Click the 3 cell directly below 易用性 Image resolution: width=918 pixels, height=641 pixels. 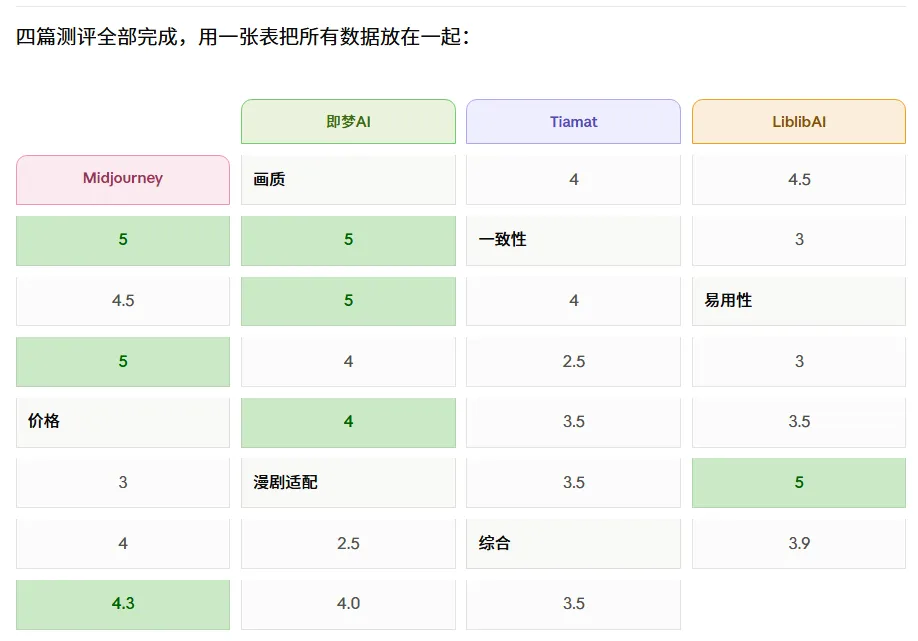tap(799, 362)
